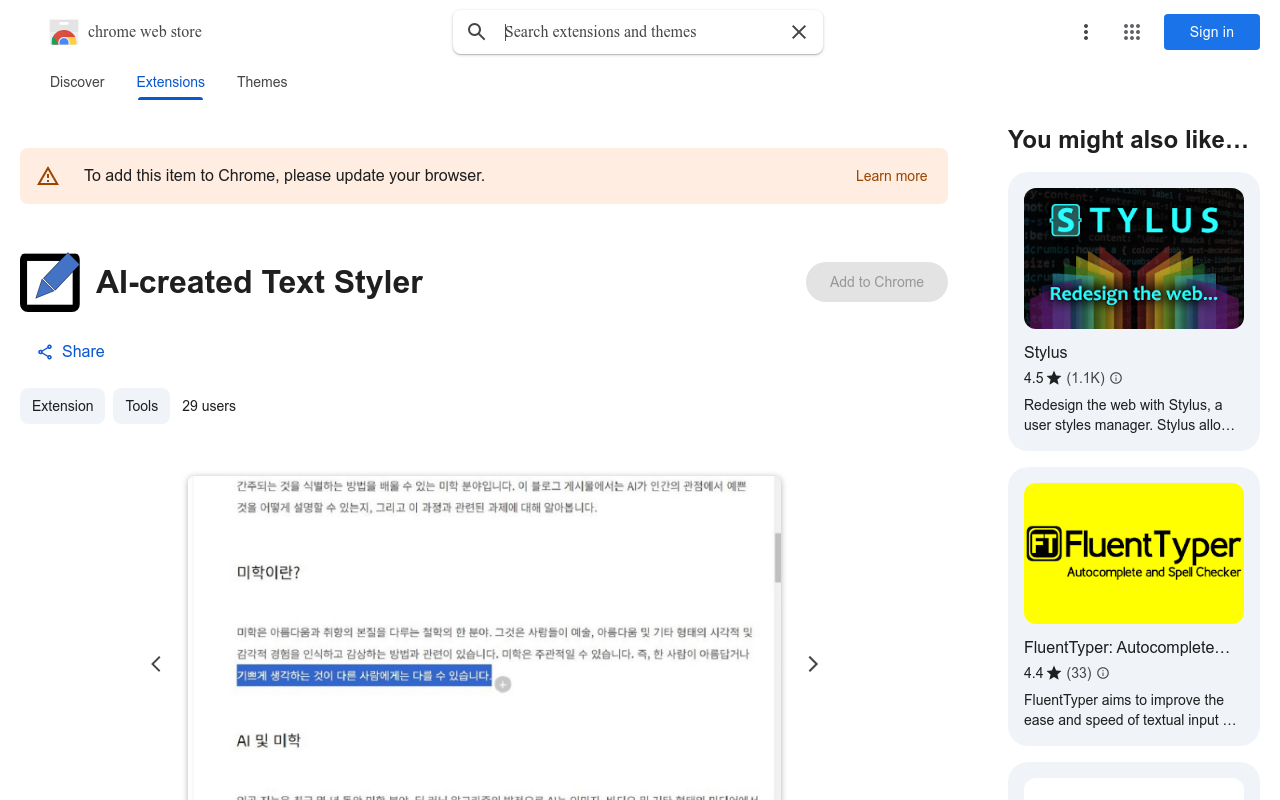Select the Extensions tab
This screenshot has width=1280, height=800.
coord(171,82)
